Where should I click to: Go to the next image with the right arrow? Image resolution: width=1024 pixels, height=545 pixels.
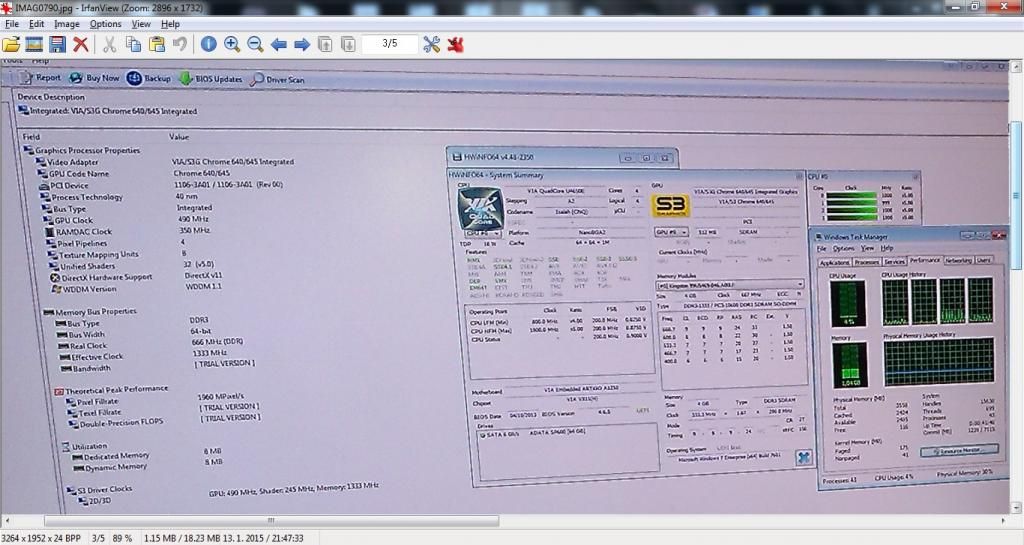coord(302,44)
